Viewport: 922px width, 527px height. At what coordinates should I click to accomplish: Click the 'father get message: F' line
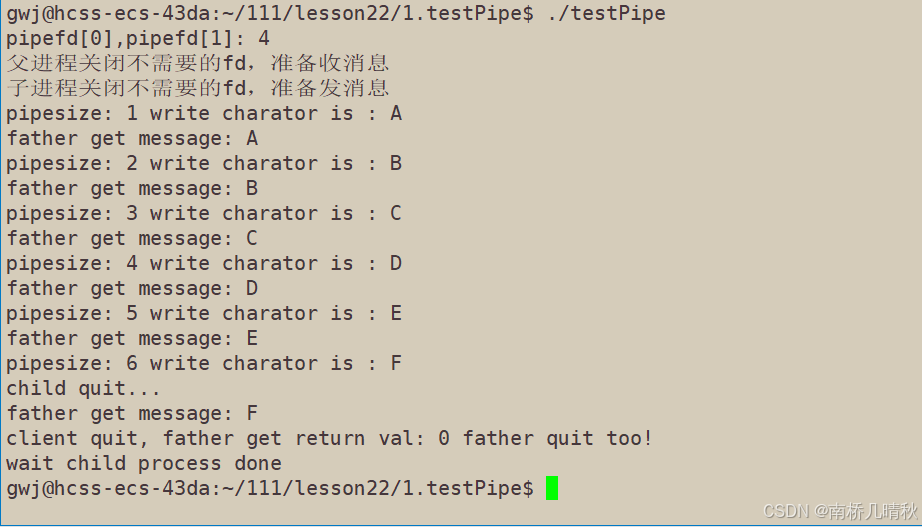[x=132, y=413]
